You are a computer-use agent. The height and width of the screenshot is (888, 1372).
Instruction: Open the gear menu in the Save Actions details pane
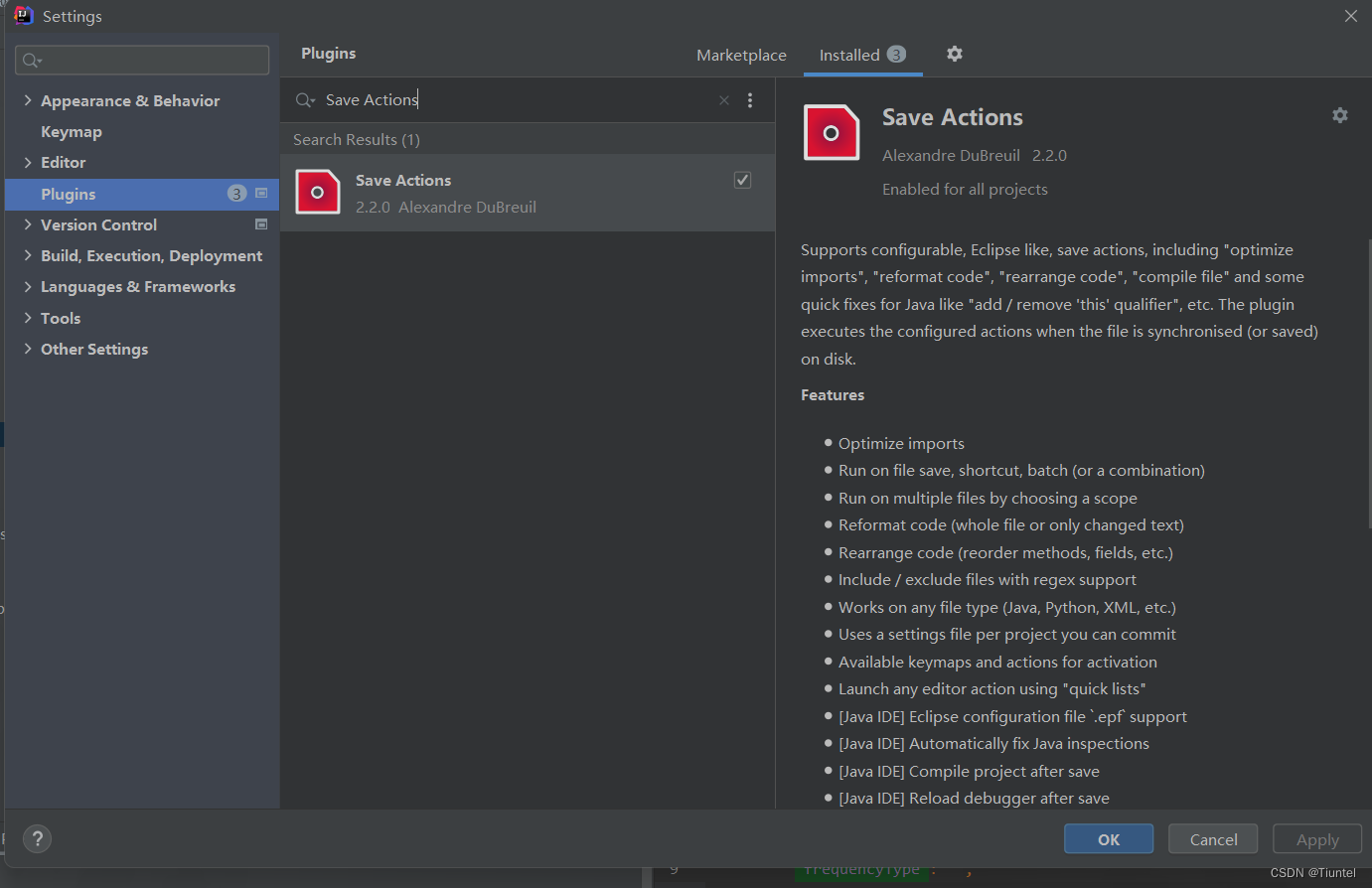[1340, 115]
